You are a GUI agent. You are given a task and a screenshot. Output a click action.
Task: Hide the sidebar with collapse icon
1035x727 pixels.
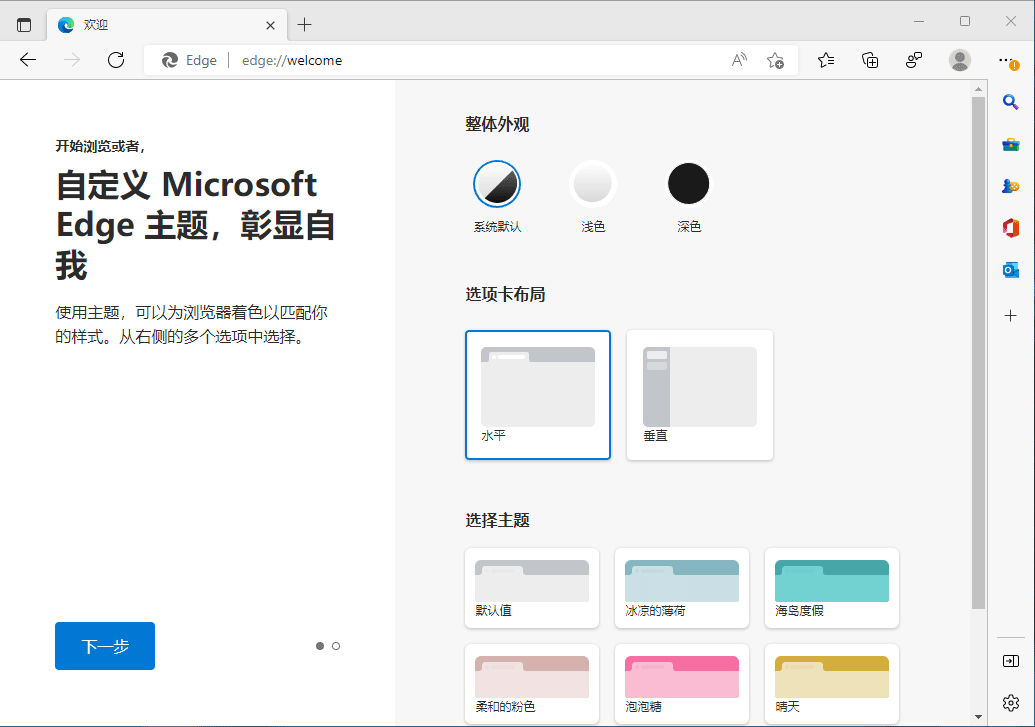(x=1010, y=661)
